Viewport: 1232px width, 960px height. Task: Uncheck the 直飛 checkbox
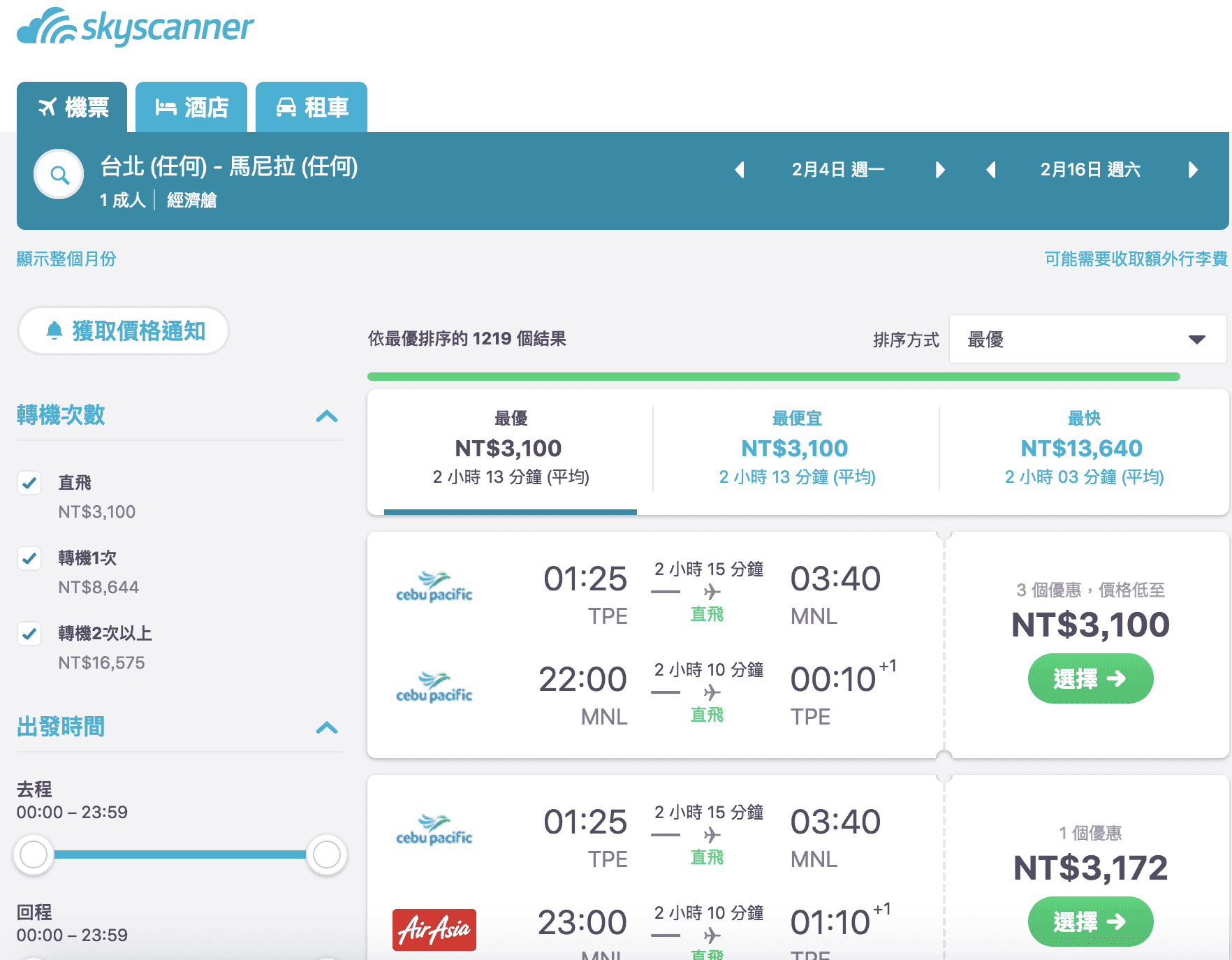pos(29,483)
